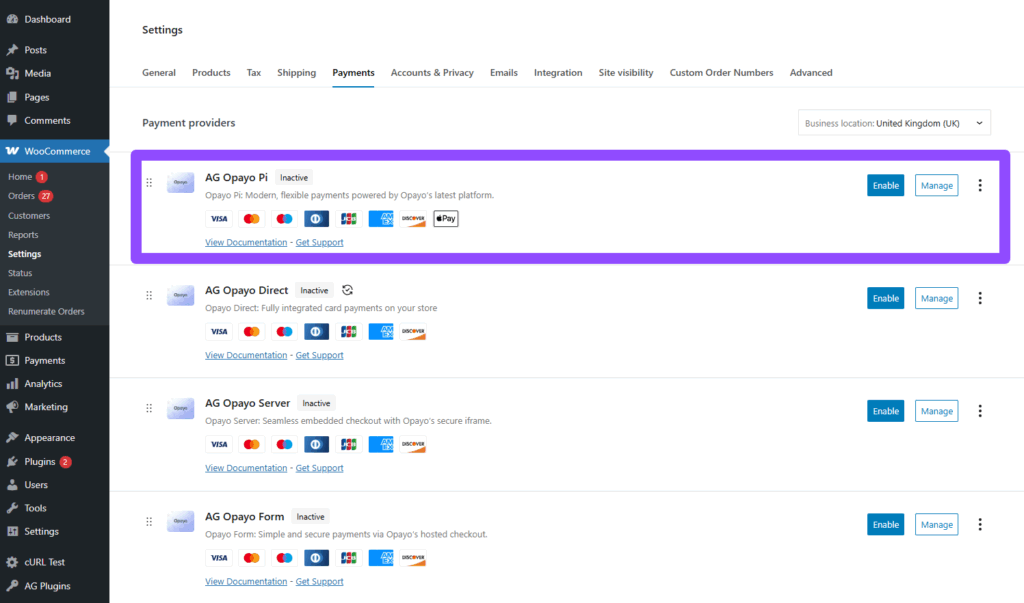Click the refresh icon beside AG Opayo Direct
This screenshot has width=1024, height=603.
(x=347, y=290)
